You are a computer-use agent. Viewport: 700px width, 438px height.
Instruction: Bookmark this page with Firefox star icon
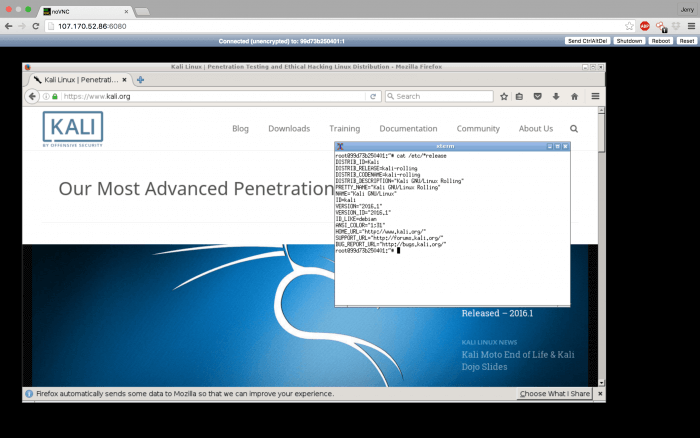coord(504,96)
